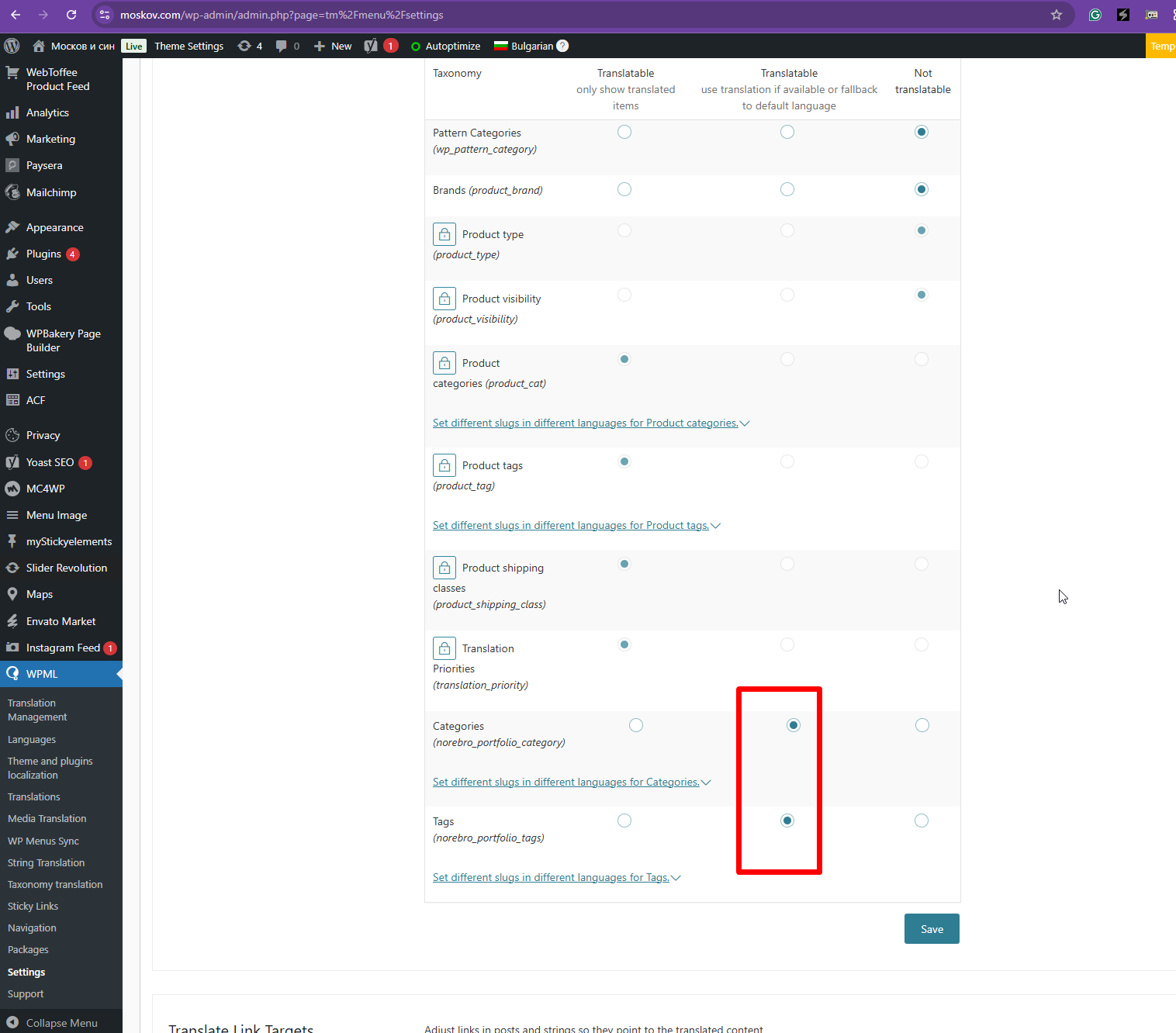Set Pattern Categories to fallback translation
The width and height of the screenshot is (1176, 1033).
787,132
